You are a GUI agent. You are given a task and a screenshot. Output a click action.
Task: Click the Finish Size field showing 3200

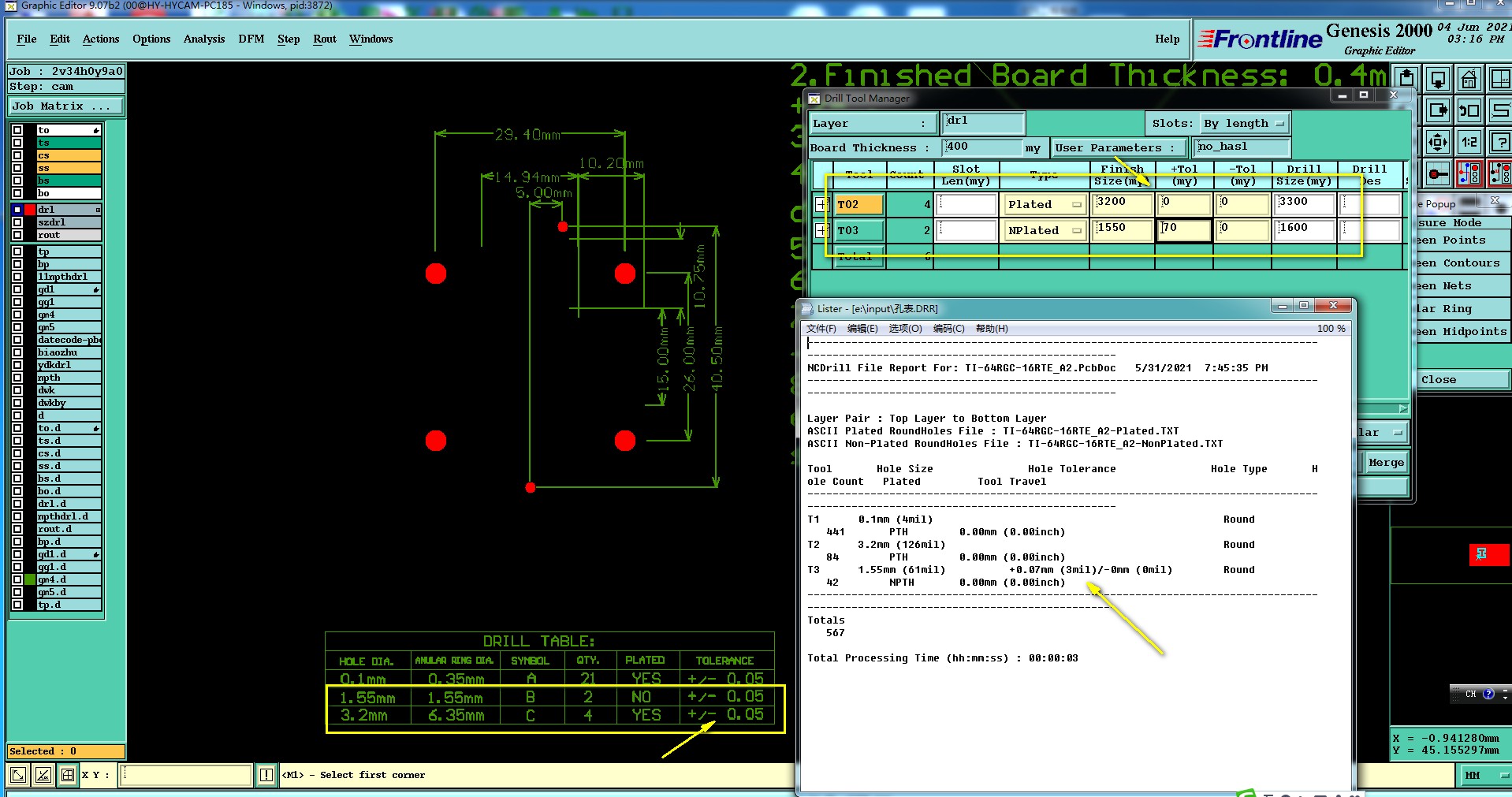(x=1123, y=204)
